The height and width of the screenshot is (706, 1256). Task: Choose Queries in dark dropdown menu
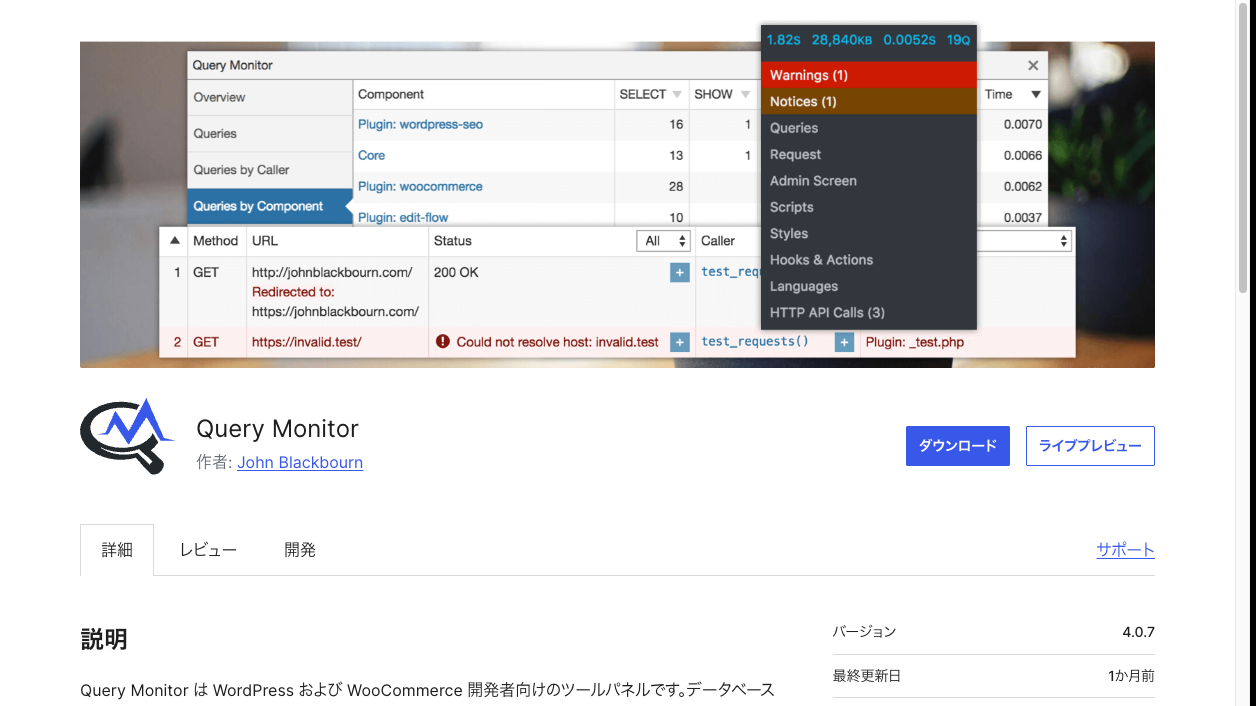pyautogui.click(x=868, y=128)
